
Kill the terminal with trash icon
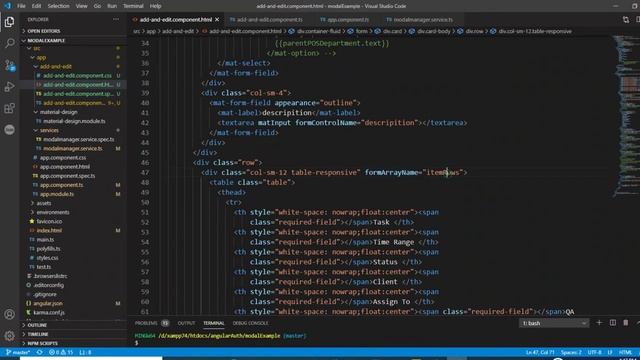click(626, 323)
